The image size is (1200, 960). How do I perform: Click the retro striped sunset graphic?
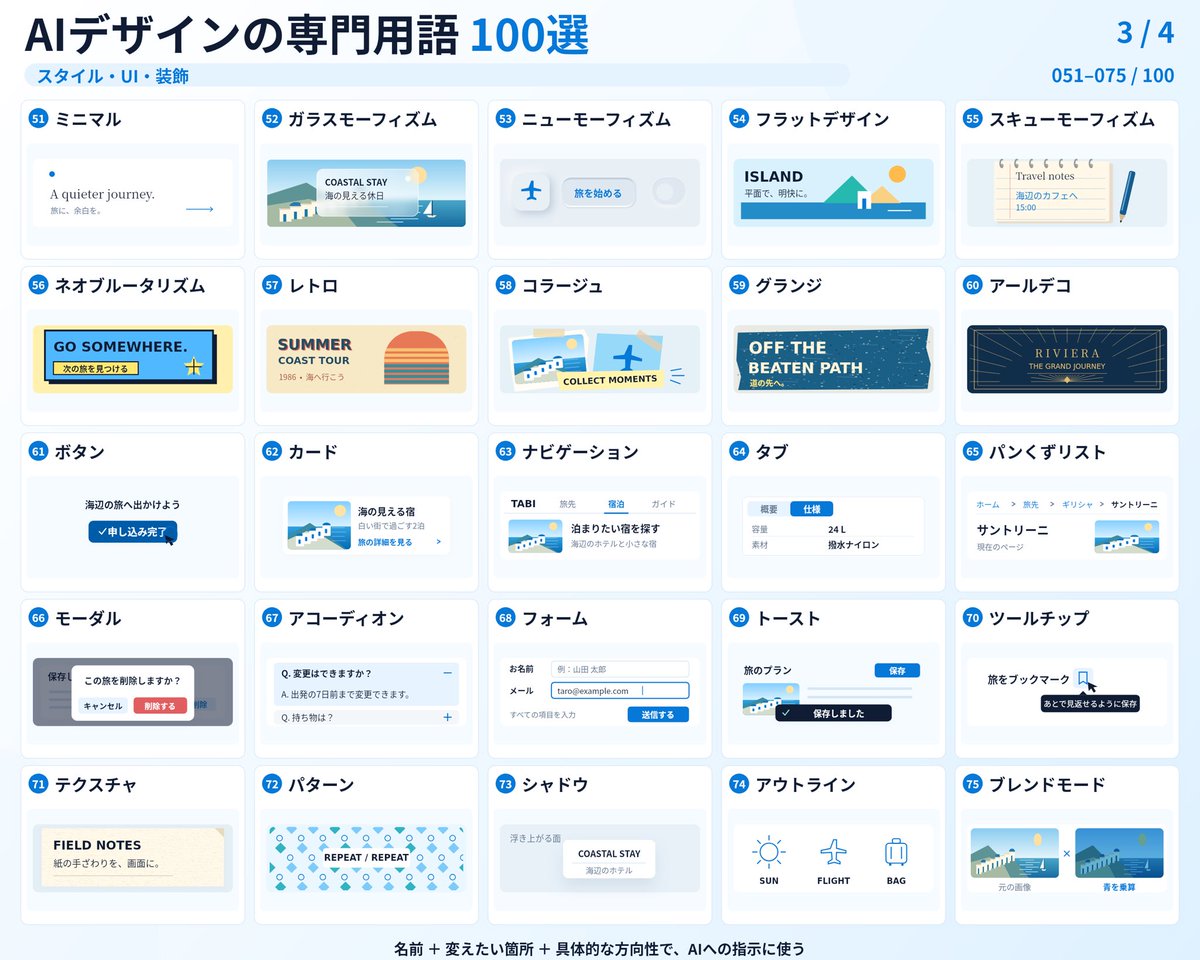[x=416, y=358]
